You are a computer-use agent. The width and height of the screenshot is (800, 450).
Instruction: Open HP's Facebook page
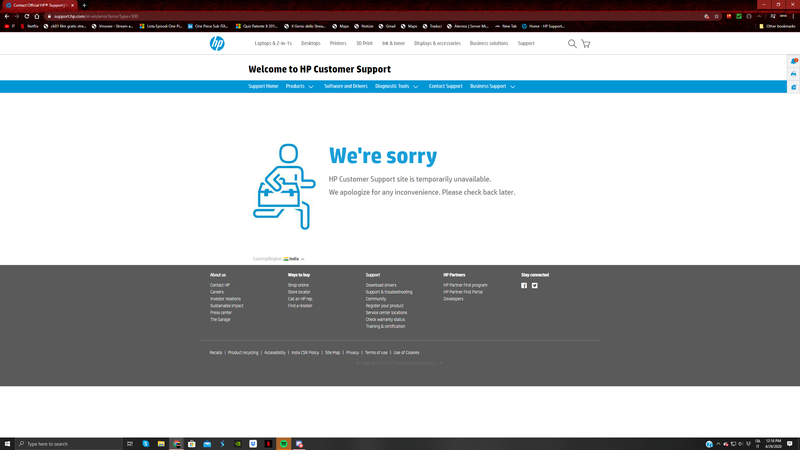point(524,286)
